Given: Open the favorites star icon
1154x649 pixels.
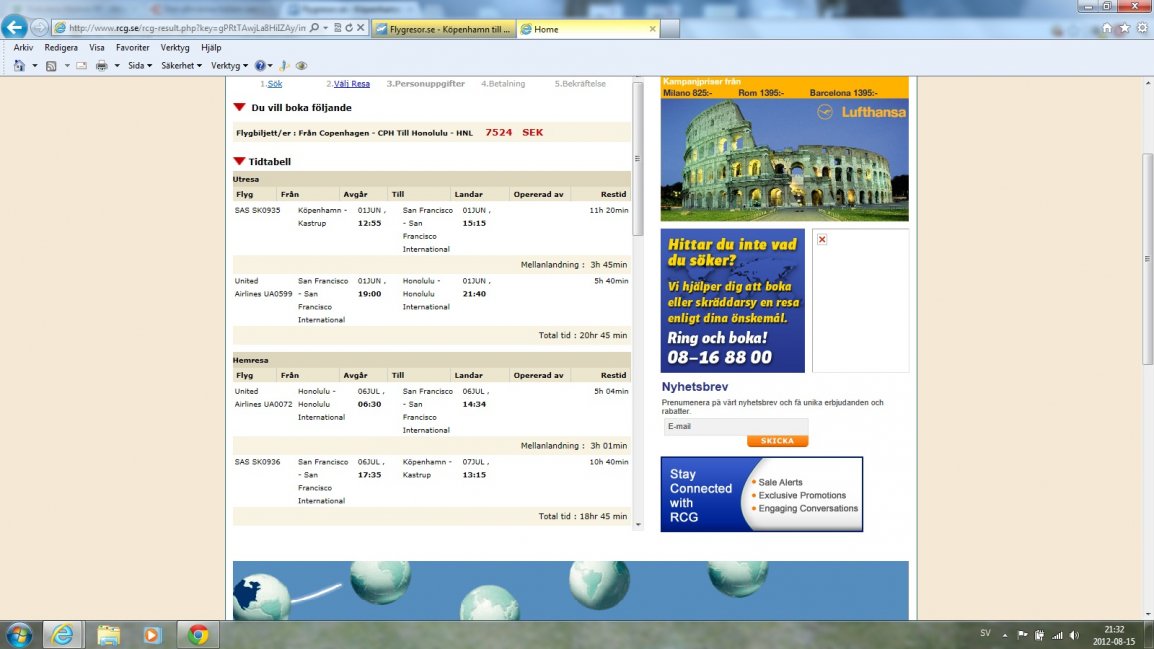Looking at the screenshot, I should [x=1124, y=28].
